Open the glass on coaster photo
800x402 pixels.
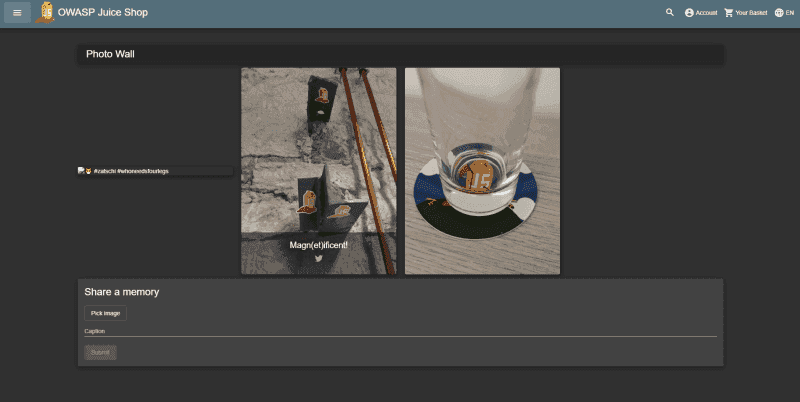click(x=482, y=171)
